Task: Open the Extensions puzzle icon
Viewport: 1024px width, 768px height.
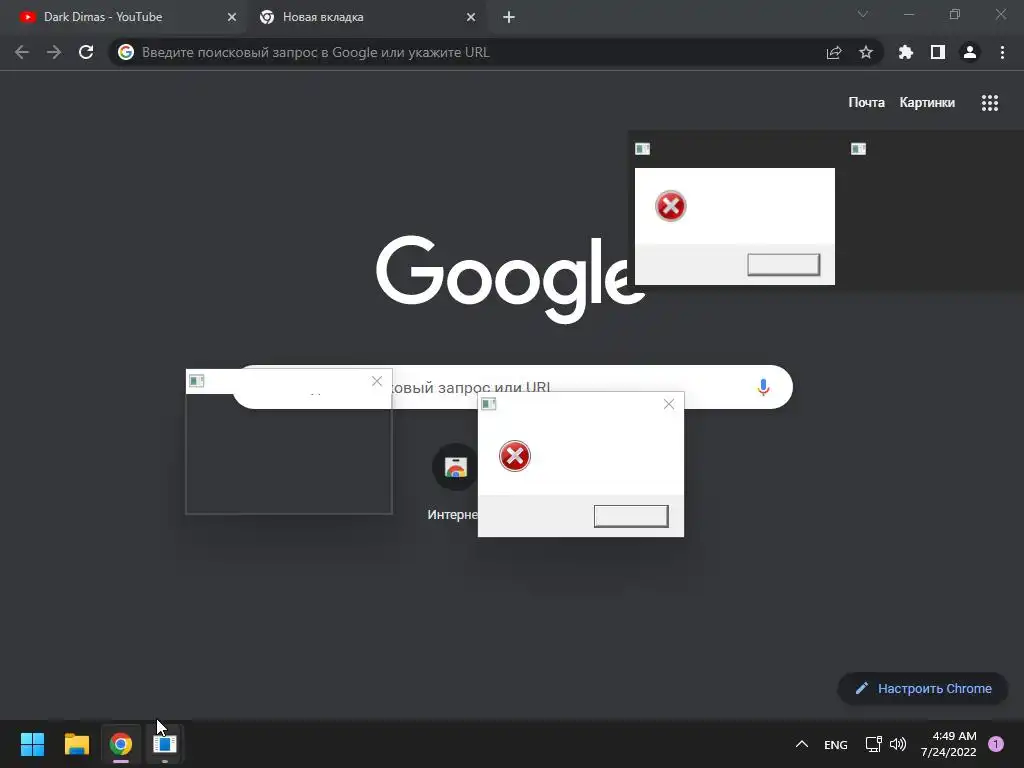Action: (x=906, y=52)
